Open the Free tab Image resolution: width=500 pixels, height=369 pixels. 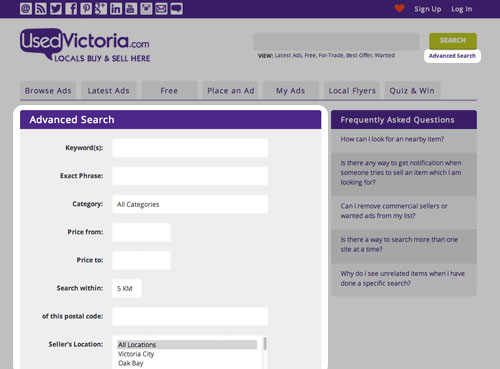click(x=169, y=91)
